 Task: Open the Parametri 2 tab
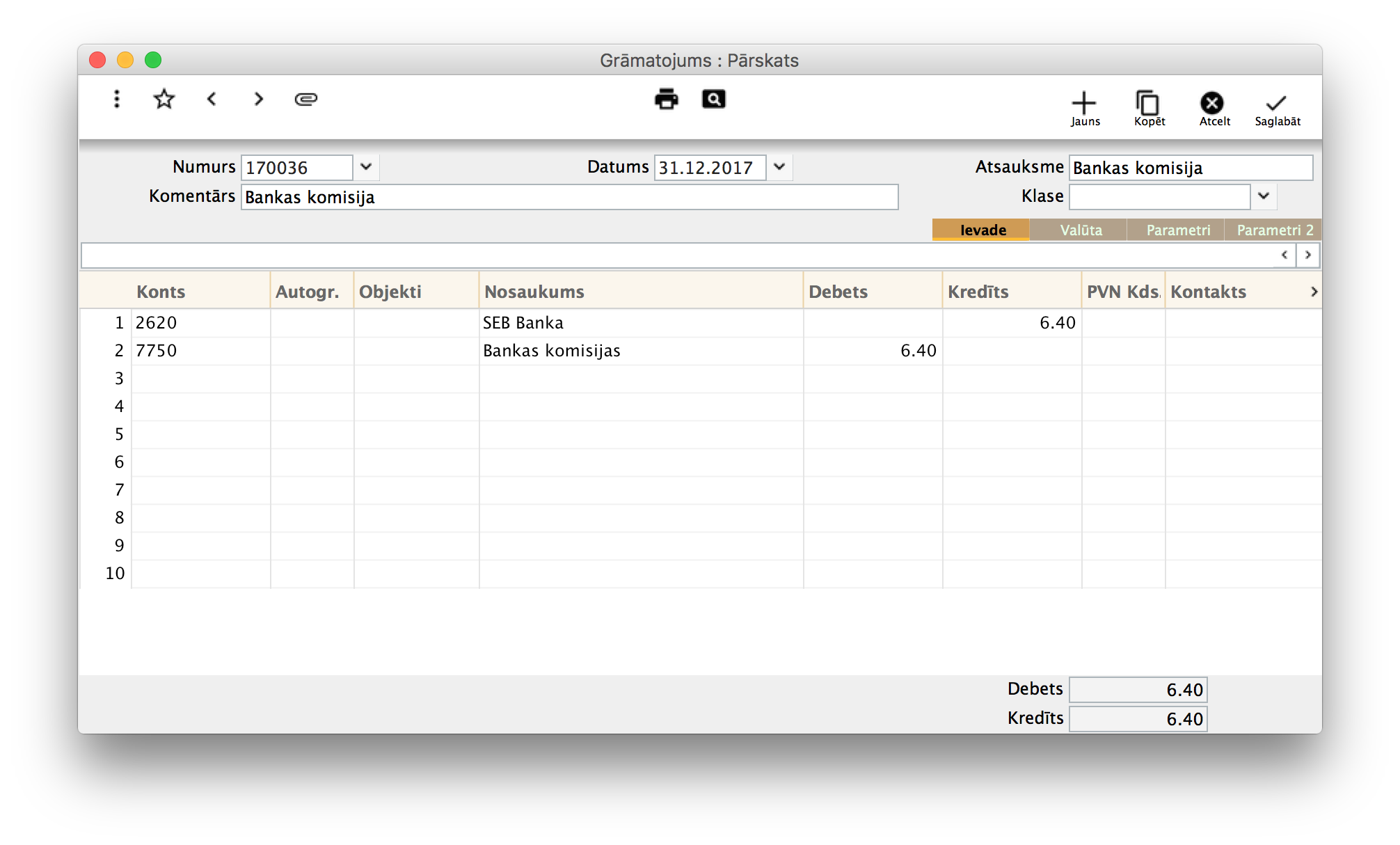click(1274, 230)
